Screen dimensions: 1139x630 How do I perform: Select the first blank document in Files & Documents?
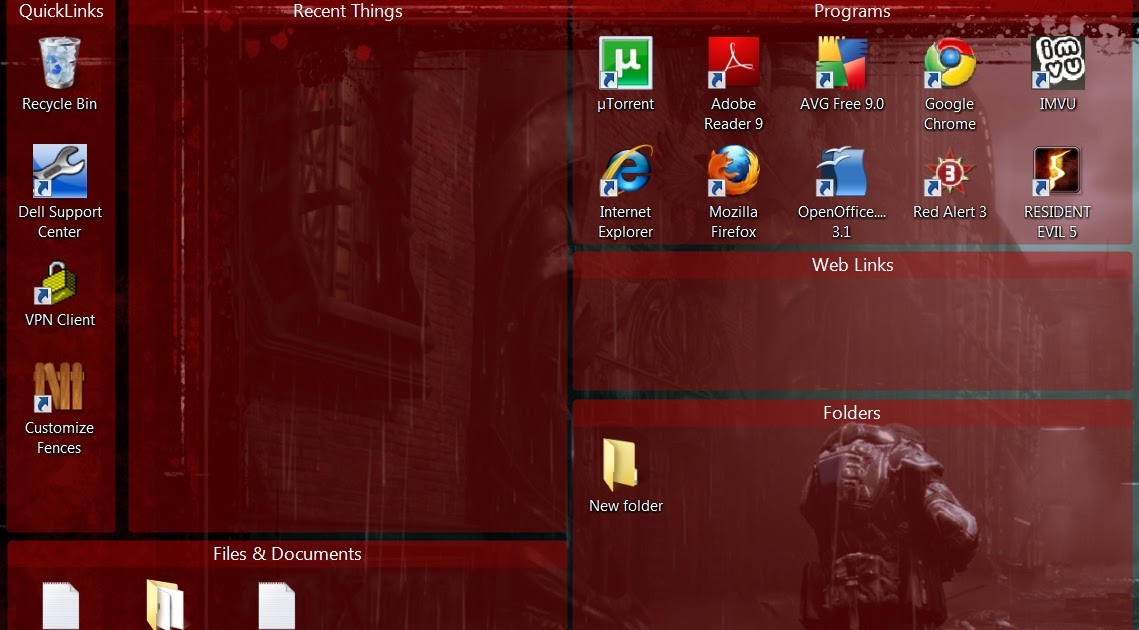pyautogui.click(x=60, y=605)
